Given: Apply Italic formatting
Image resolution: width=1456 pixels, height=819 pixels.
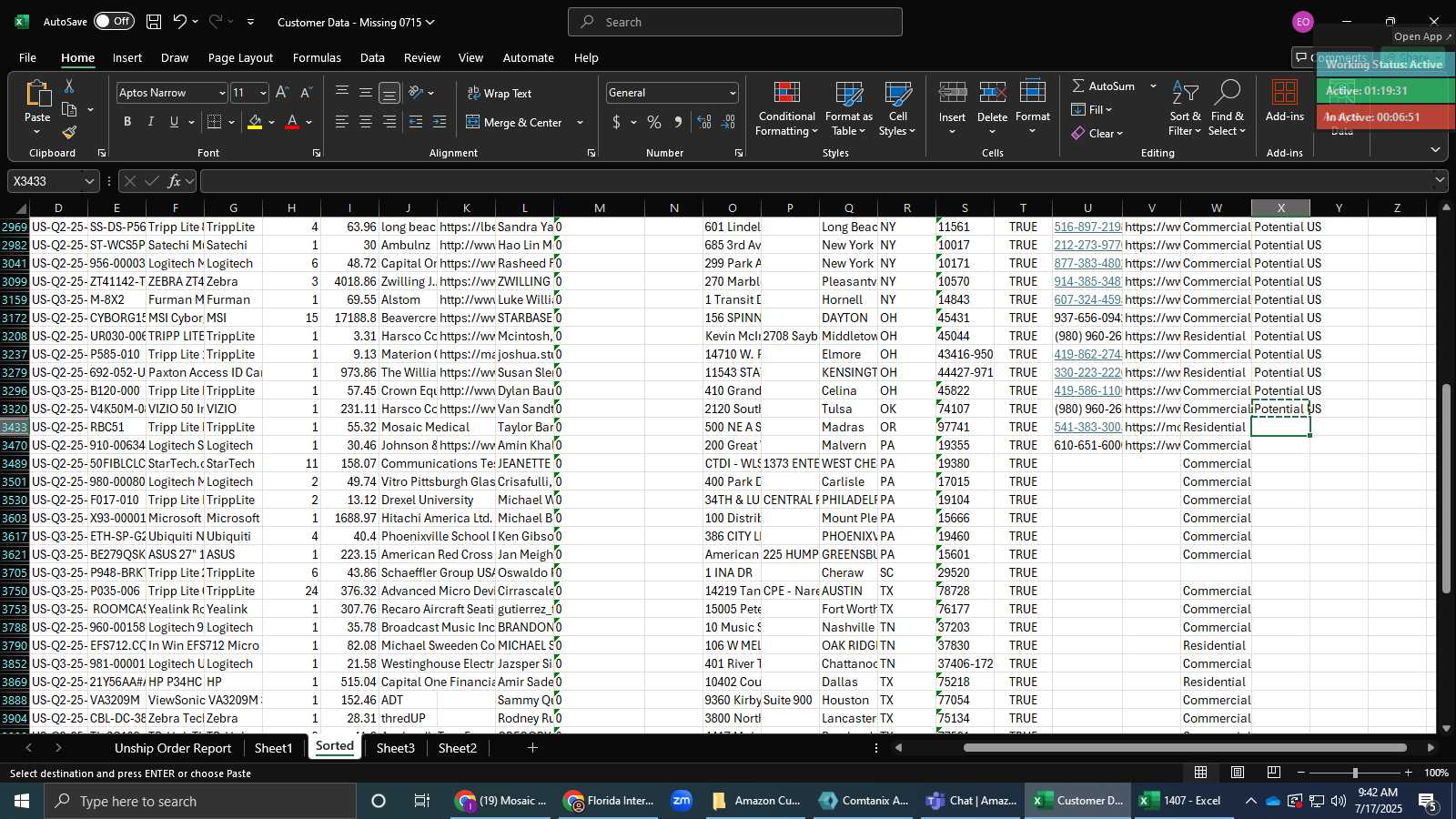Looking at the screenshot, I should point(151,122).
